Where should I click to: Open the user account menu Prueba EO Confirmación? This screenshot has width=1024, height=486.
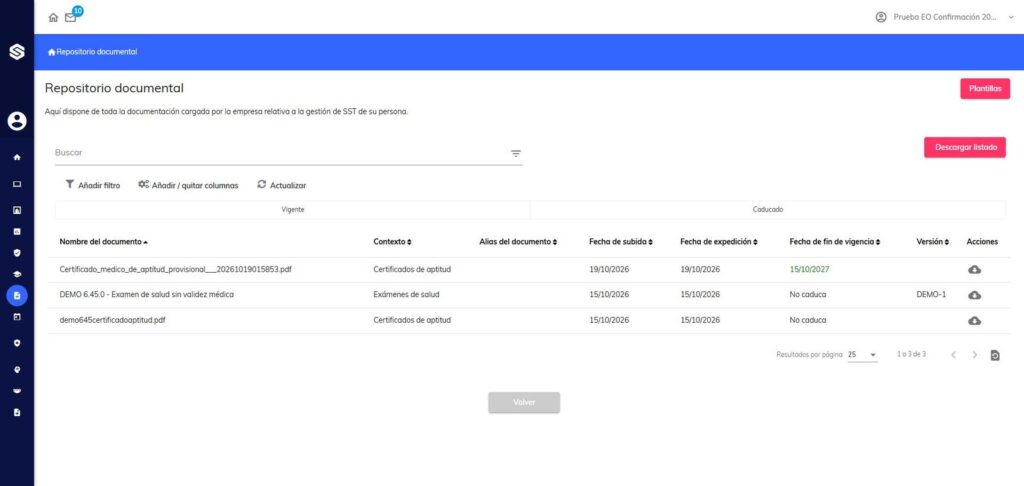point(945,17)
